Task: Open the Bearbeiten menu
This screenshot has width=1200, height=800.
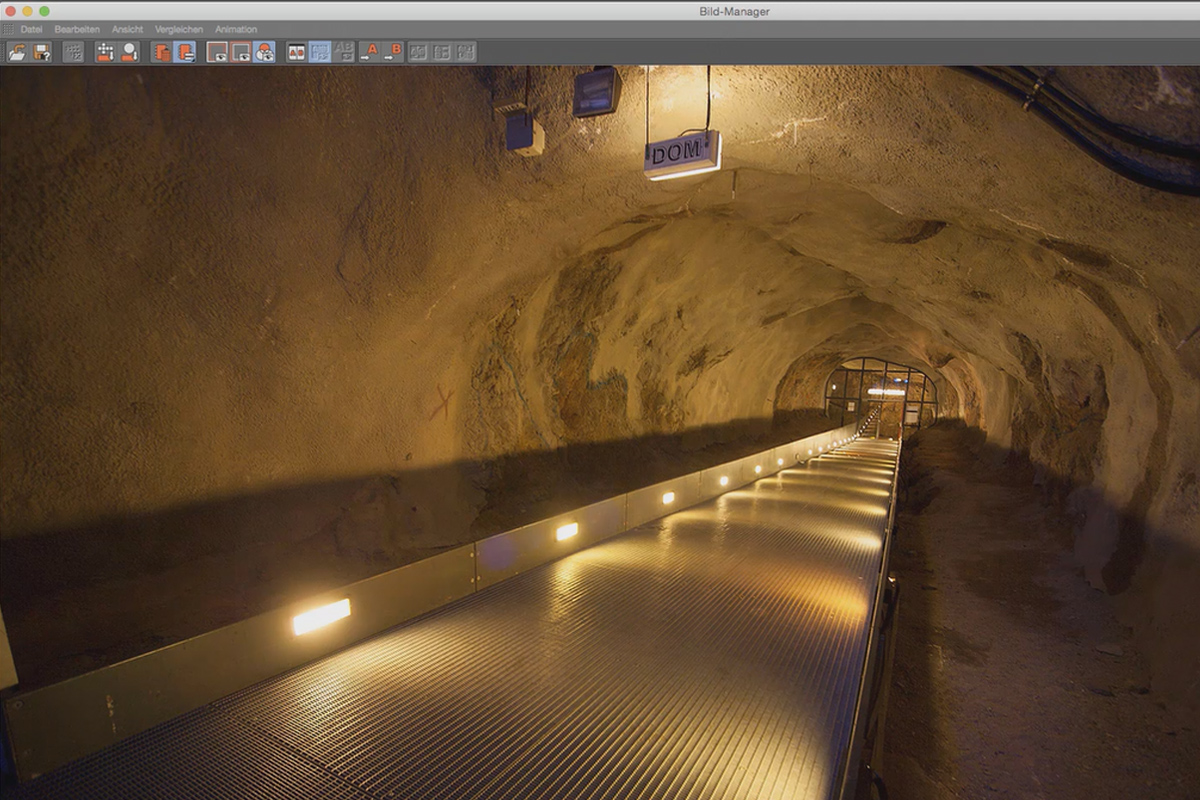Action: point(77,30)
